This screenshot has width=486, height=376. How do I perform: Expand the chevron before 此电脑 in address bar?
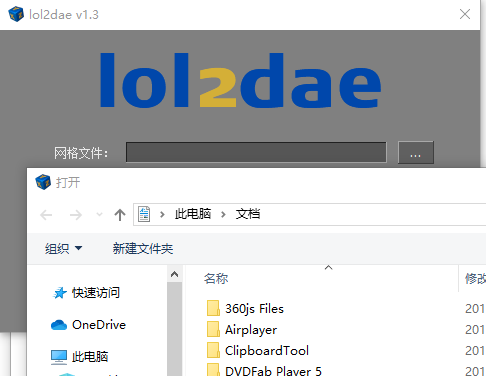[162, 215]
